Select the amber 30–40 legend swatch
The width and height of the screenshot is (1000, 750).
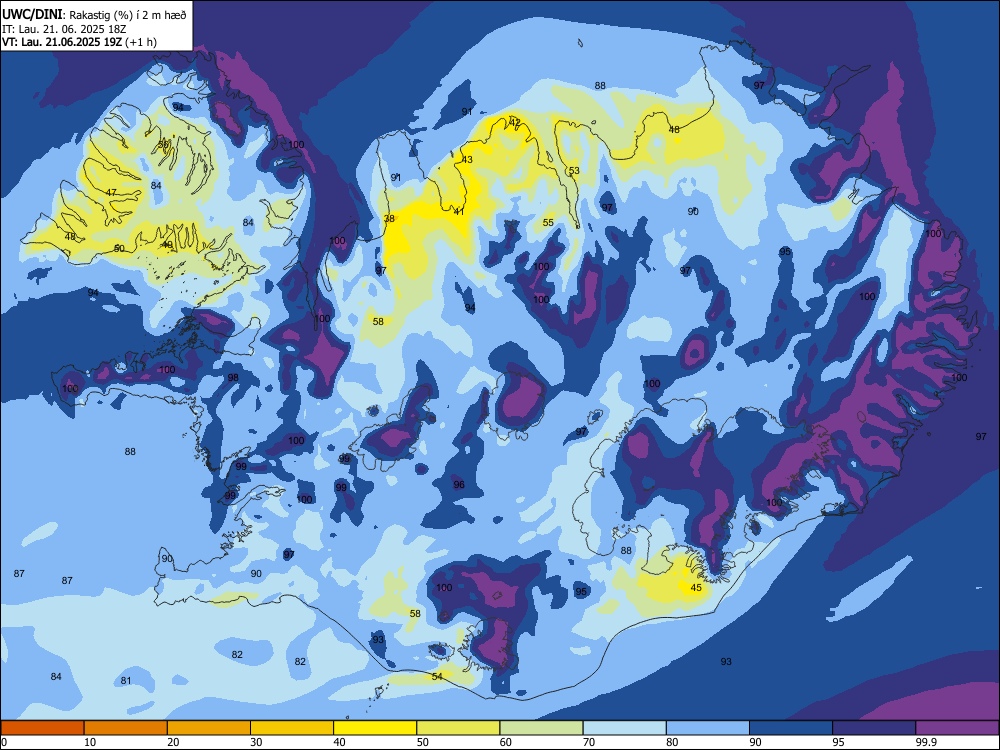(x=292, y=728)
